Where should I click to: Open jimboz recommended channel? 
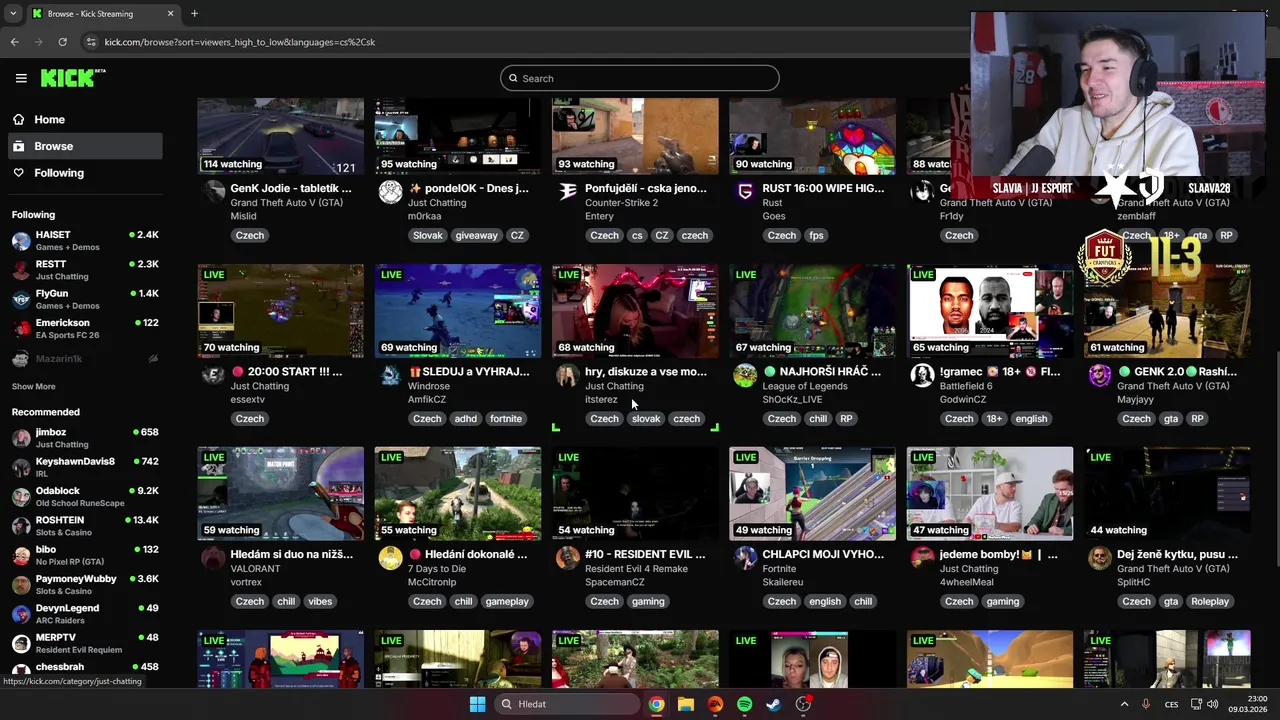85,438
